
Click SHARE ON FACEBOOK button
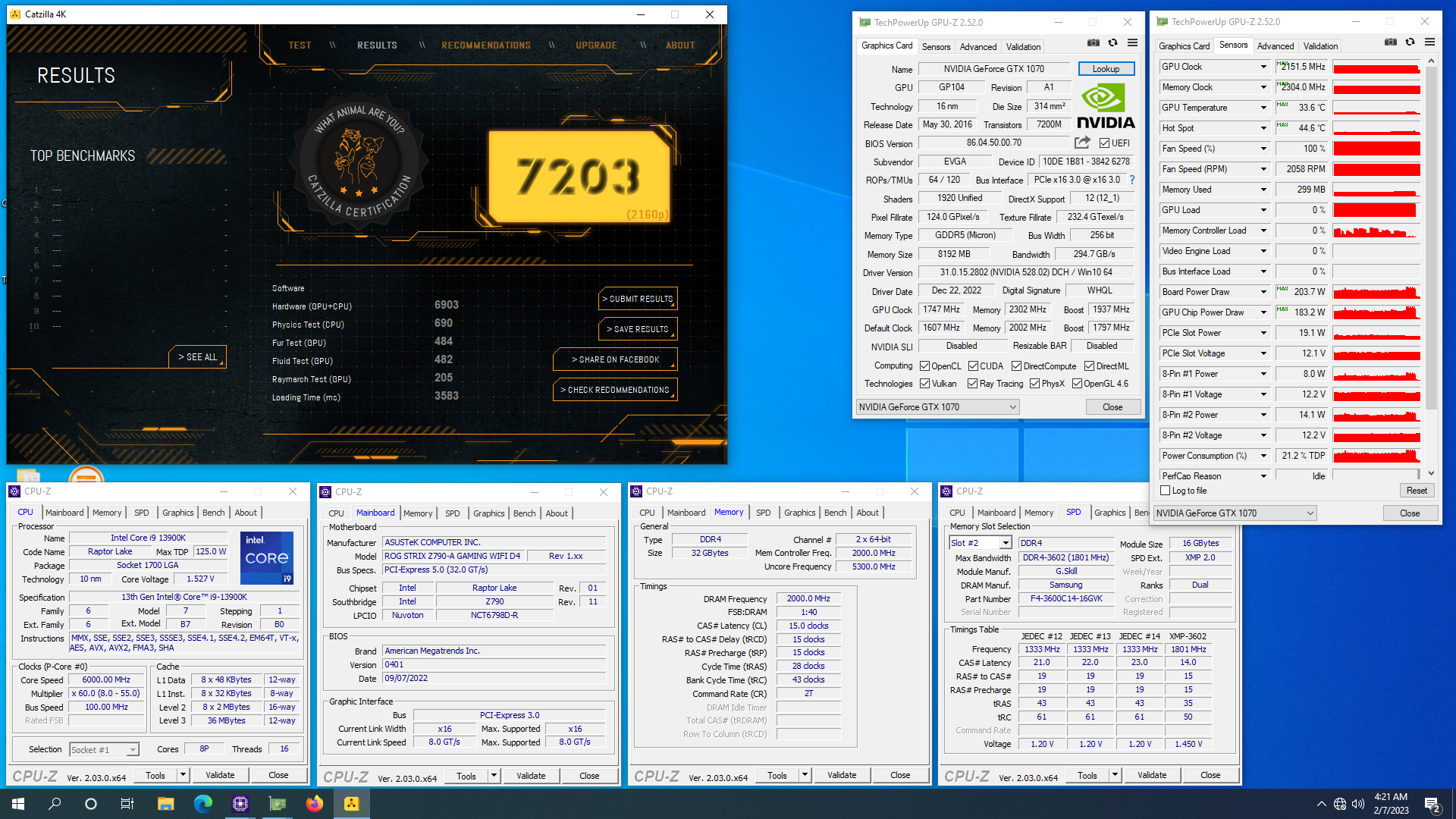(615, 359)
